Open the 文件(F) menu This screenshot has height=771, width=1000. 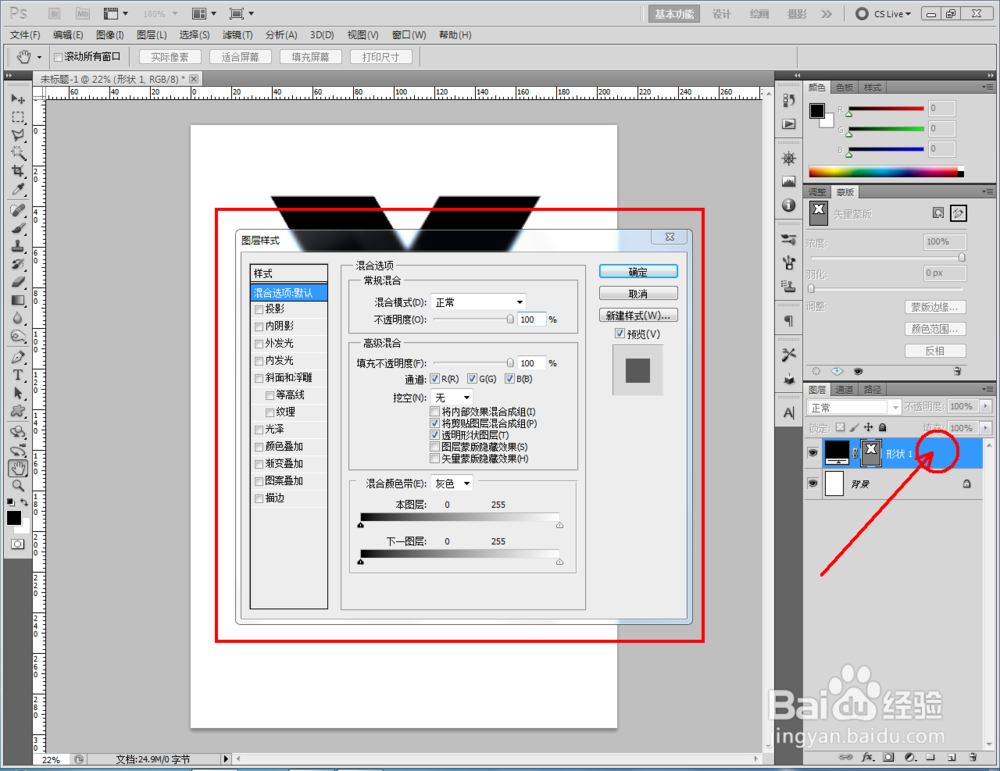tap(25, 35)
